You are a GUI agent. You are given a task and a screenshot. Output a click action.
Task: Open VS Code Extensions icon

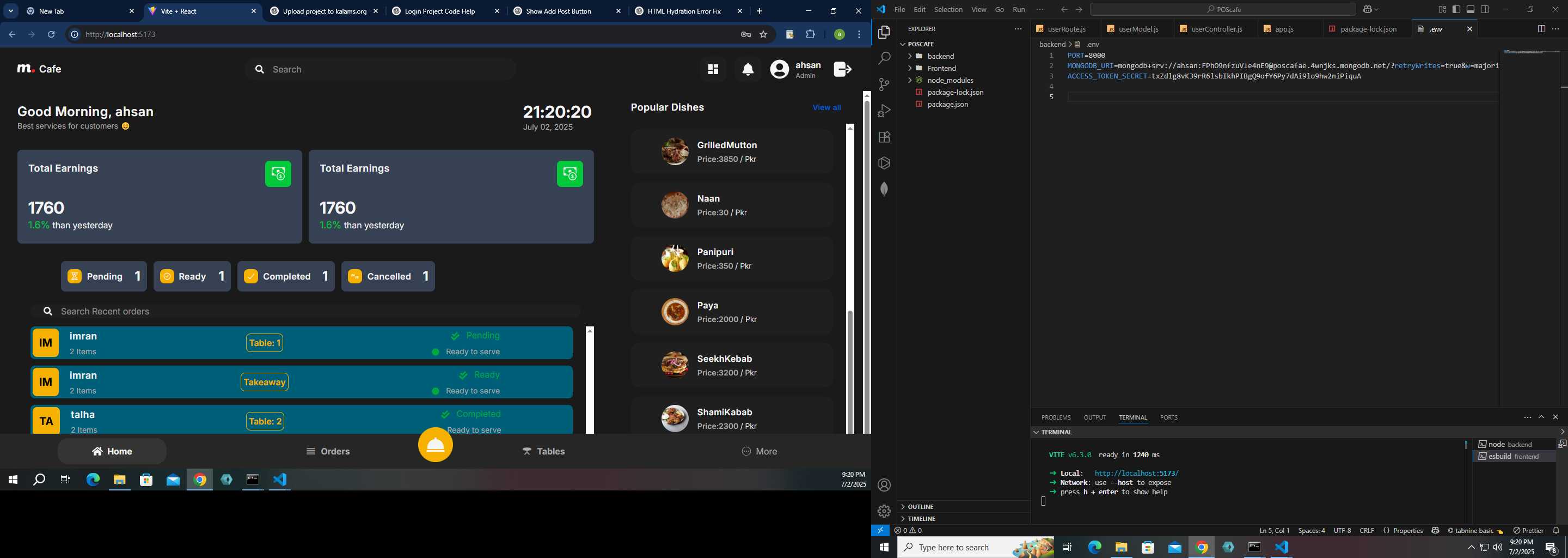(x=884, y=136)
